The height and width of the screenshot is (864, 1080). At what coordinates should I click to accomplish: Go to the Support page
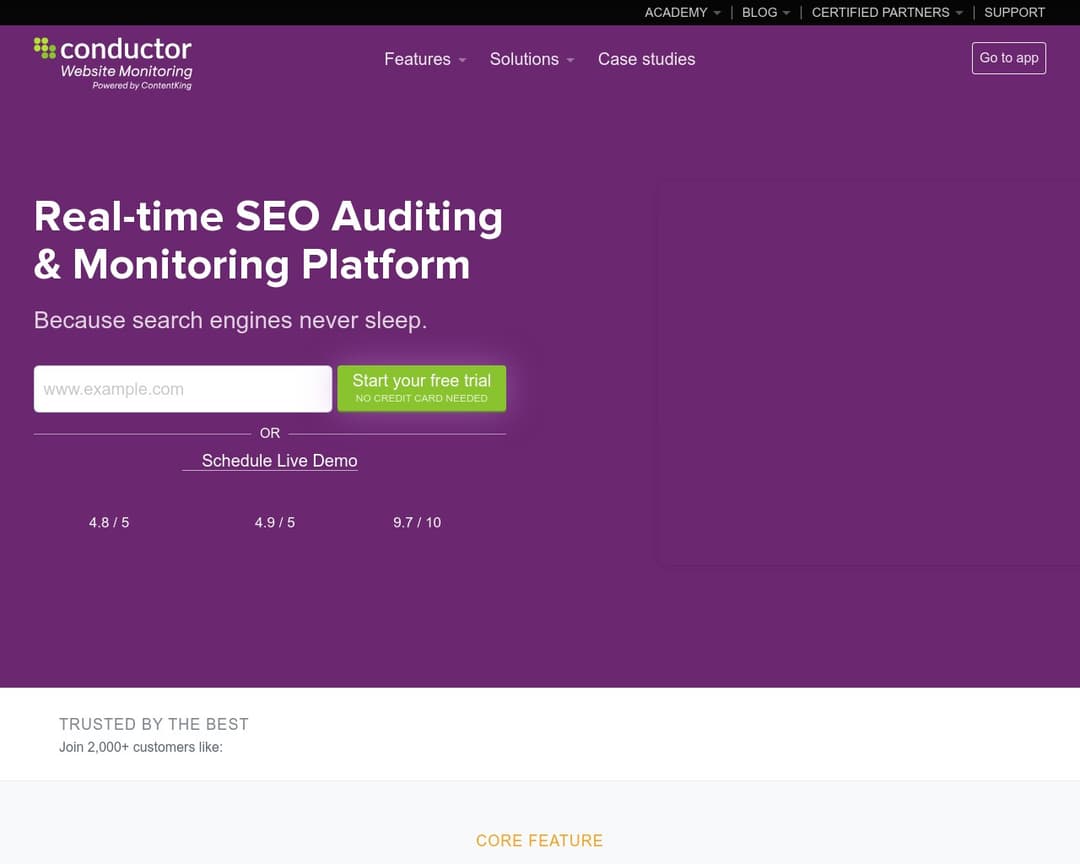[x=1014, y=13]
